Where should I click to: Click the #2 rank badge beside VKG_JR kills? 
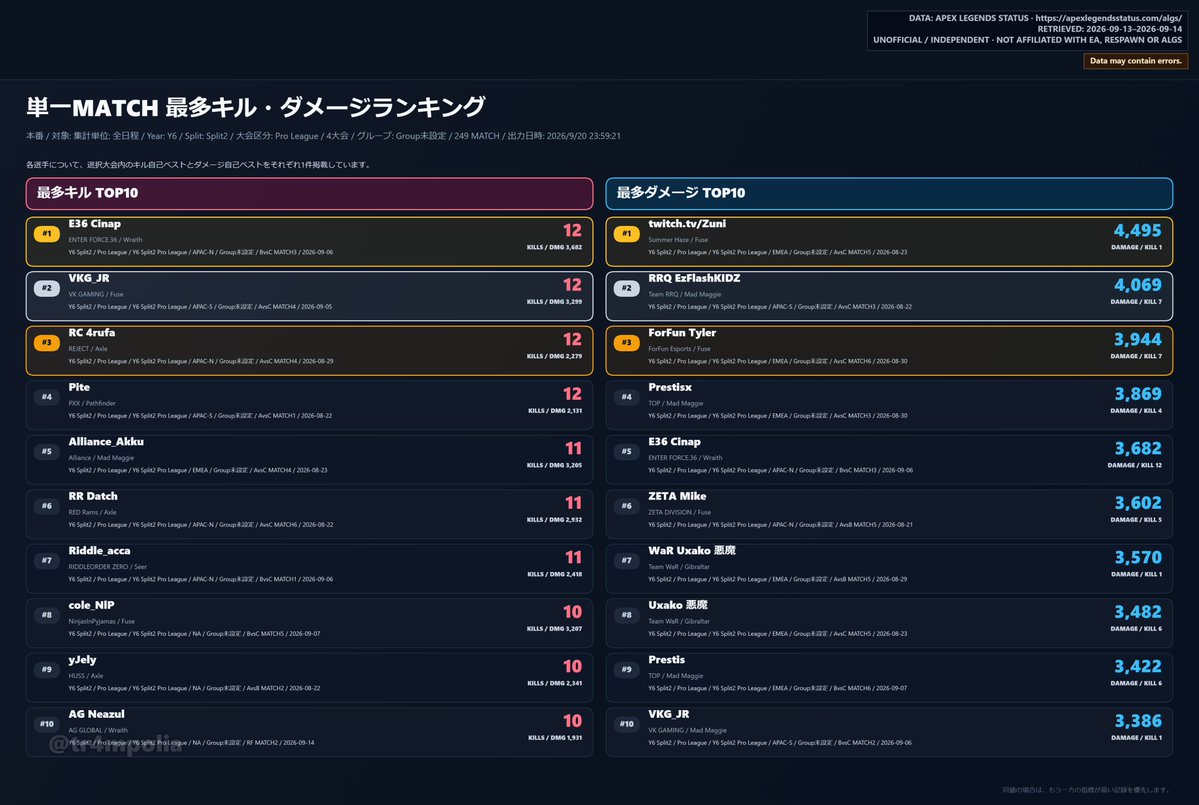click(47, 287)
